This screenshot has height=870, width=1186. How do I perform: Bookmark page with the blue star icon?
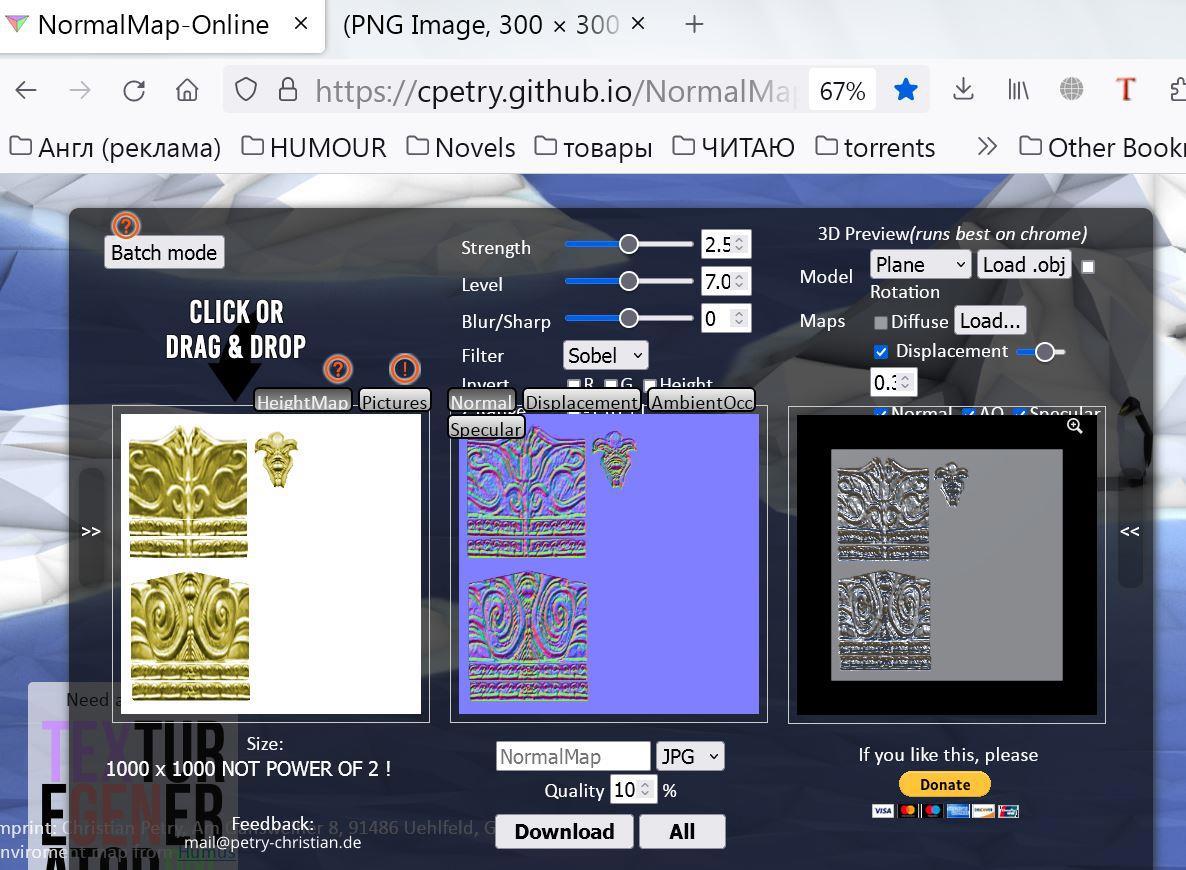click(x=906, y=90)
